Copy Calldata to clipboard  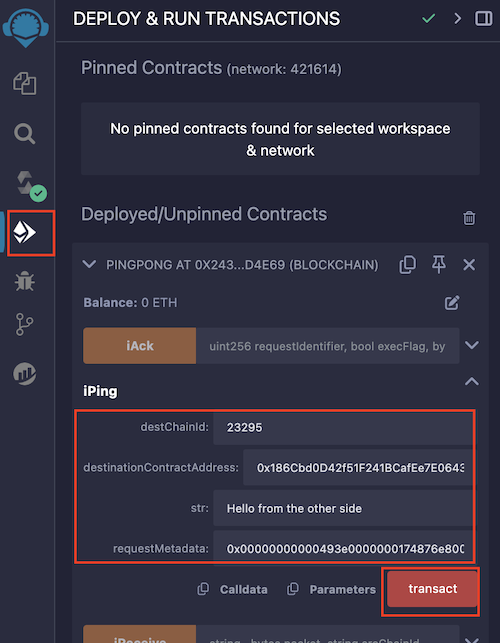pos(233,589)
